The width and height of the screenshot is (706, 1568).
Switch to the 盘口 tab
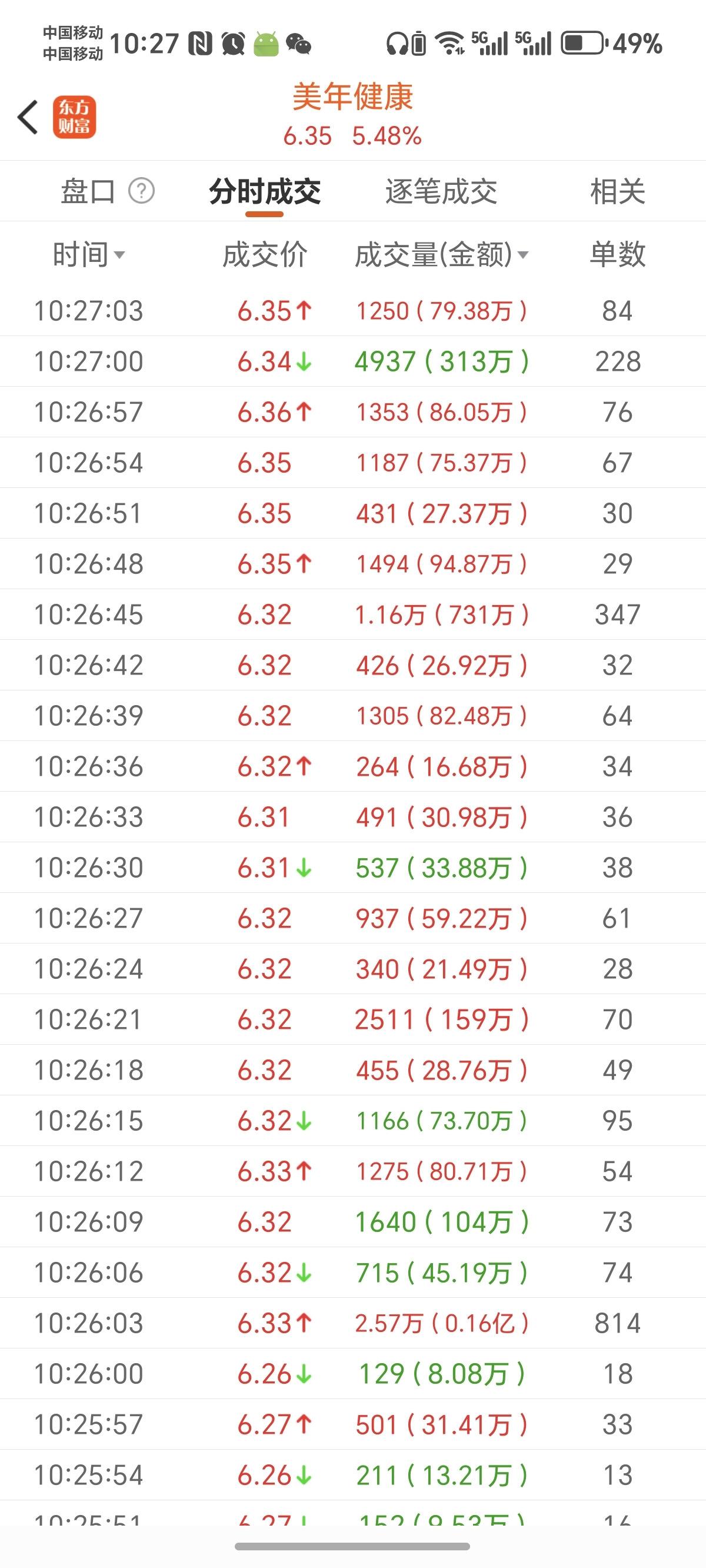pos(88,191)
